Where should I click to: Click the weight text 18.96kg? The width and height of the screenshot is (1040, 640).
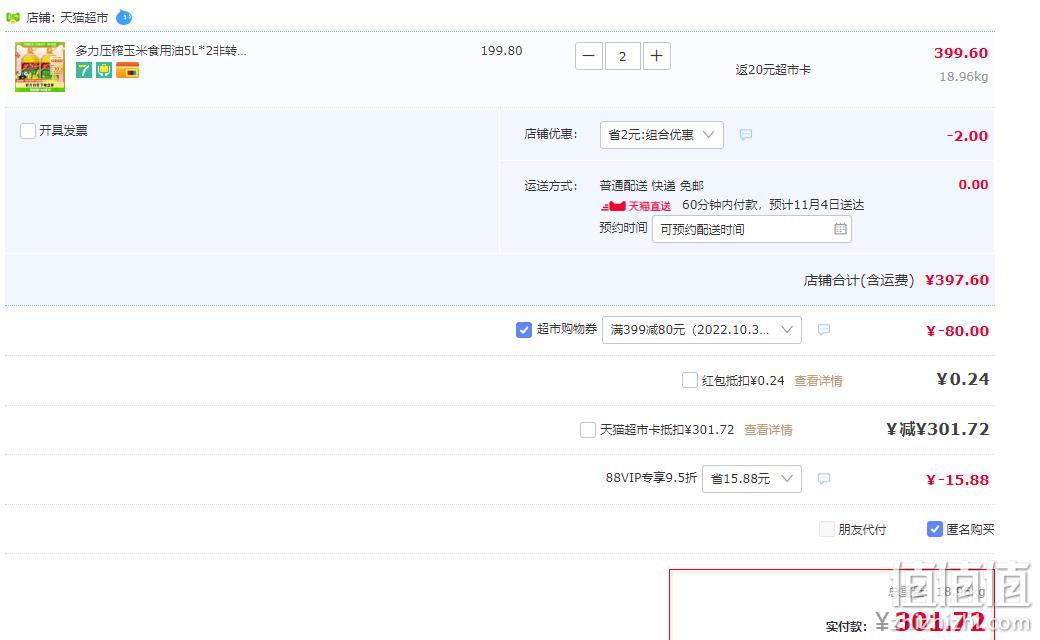tap(963, 76)
